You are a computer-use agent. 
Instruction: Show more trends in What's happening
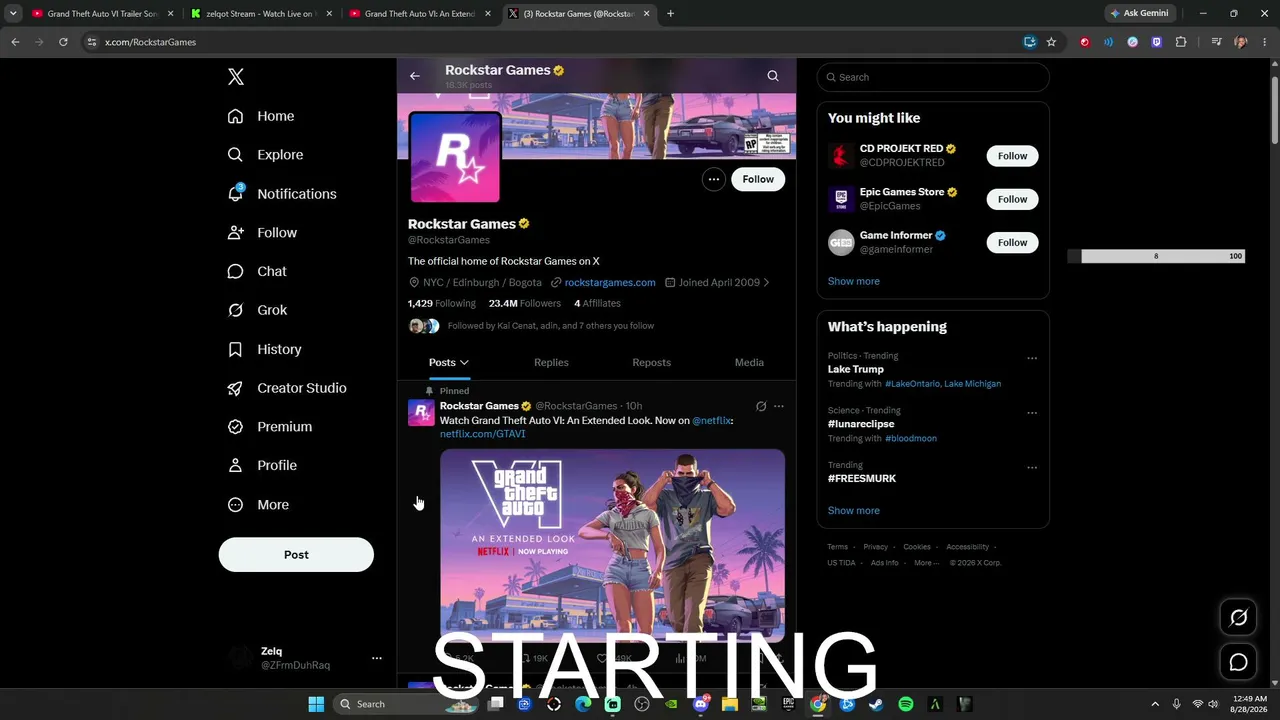point(854,511)
